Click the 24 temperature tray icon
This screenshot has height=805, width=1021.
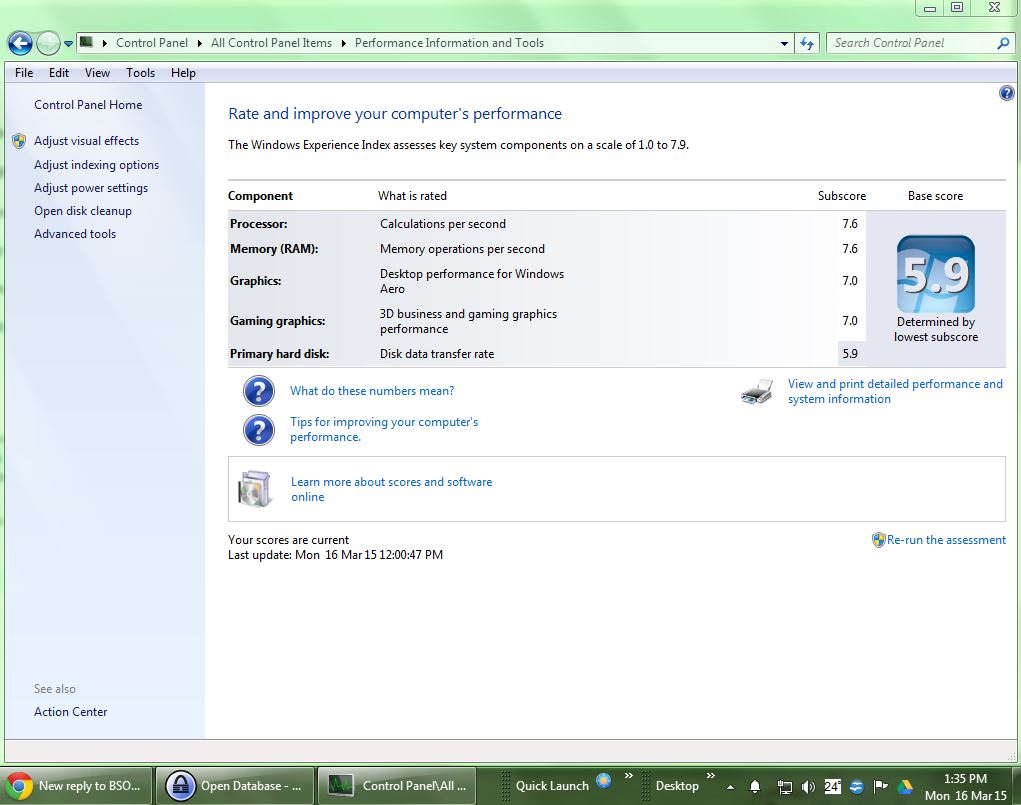832,786
